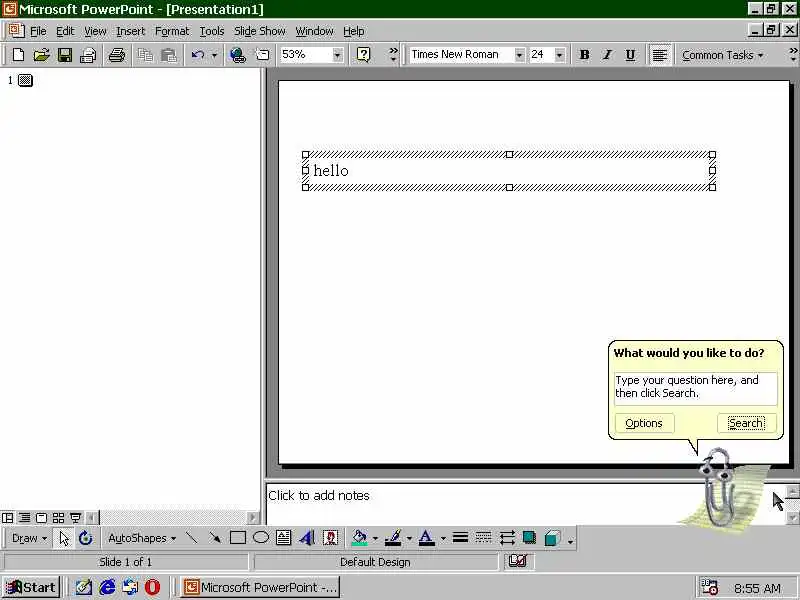Click the Assistant's Search button
This screenshot has height=600, width=800.
[x=746, y=423]
